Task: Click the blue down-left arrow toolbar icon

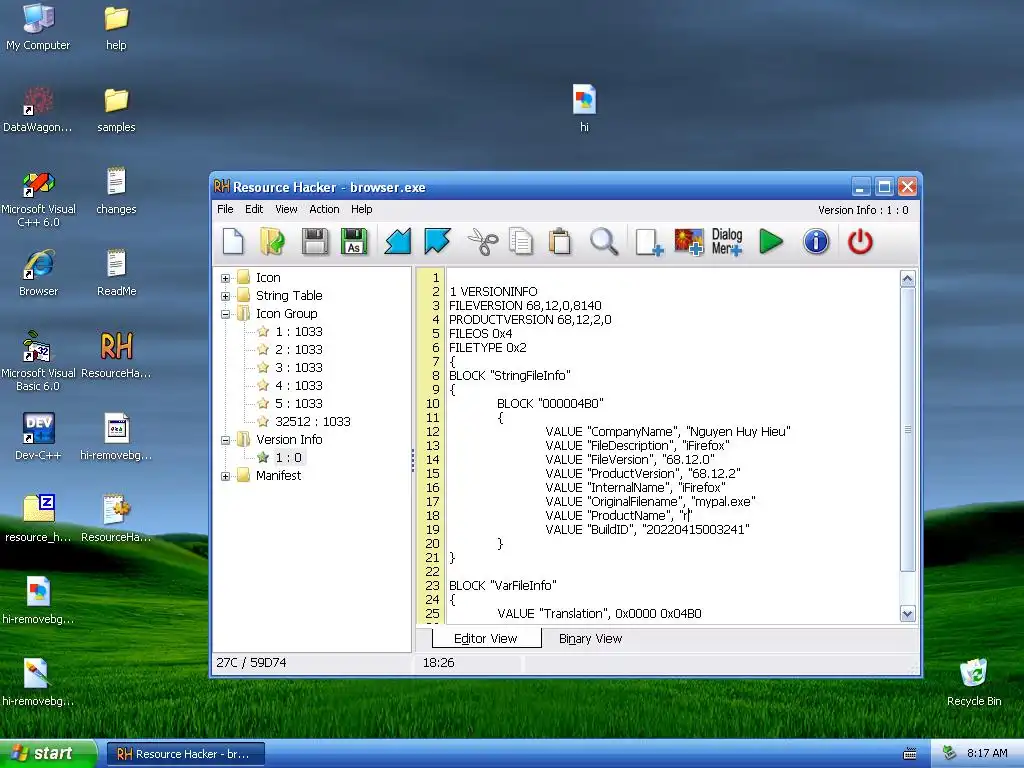Action: (398, 242)
